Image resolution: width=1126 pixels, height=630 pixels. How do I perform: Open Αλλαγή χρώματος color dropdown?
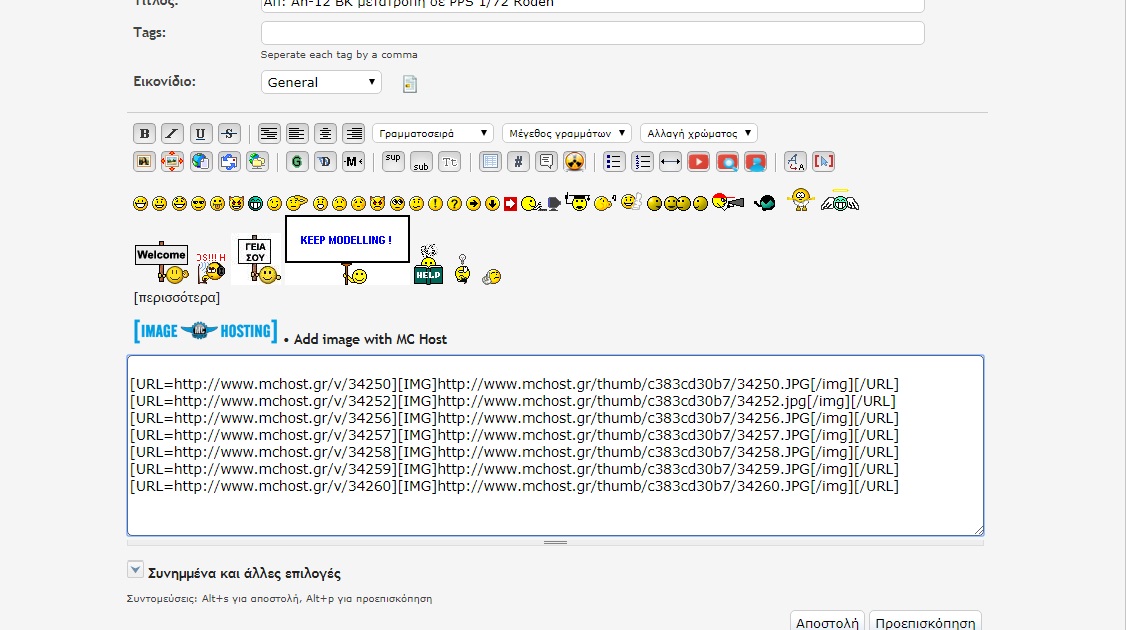coord(699,134)
